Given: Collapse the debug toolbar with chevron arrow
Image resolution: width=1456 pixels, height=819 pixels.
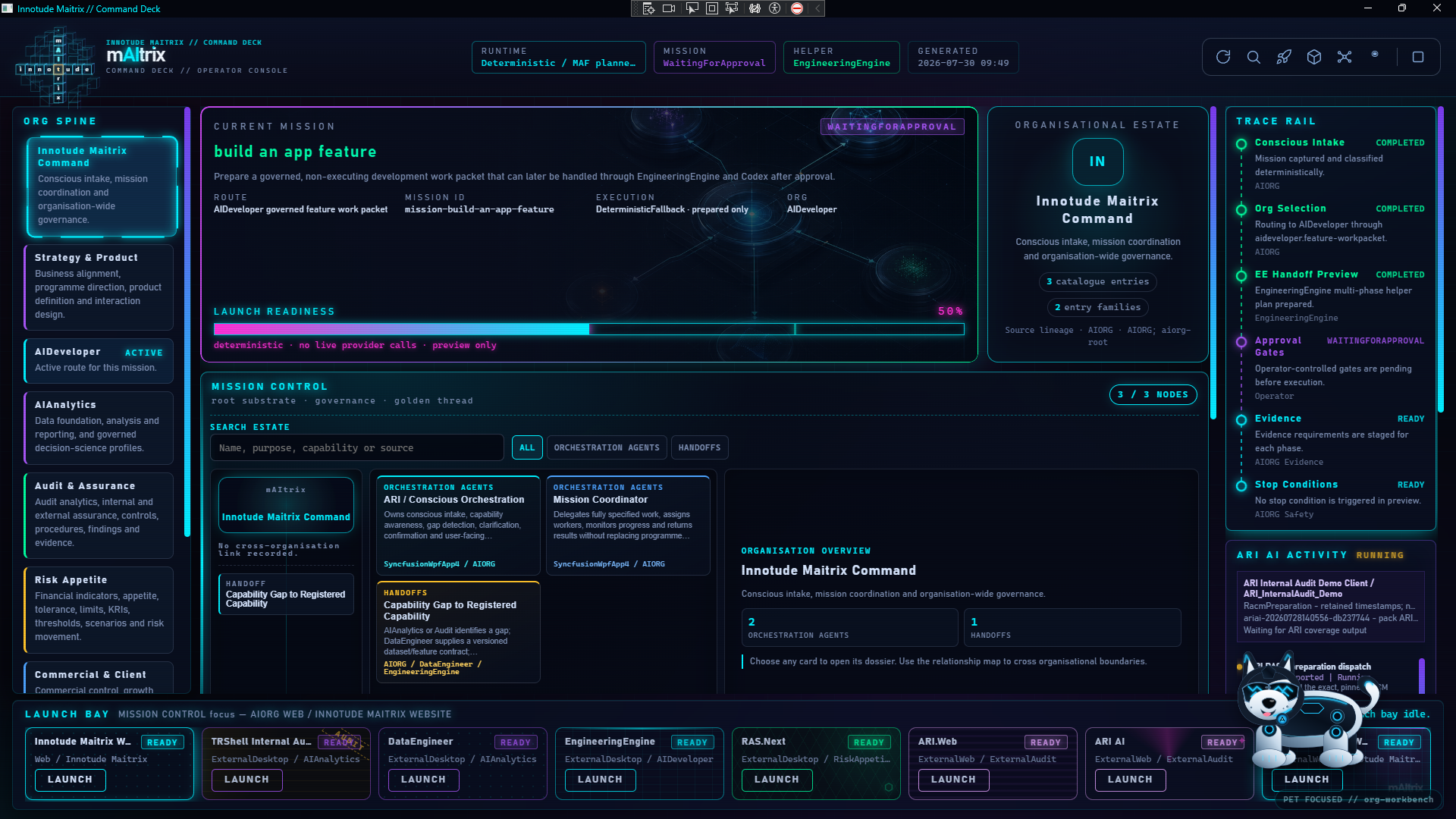Looking at the screenshot, I should 817,8.
